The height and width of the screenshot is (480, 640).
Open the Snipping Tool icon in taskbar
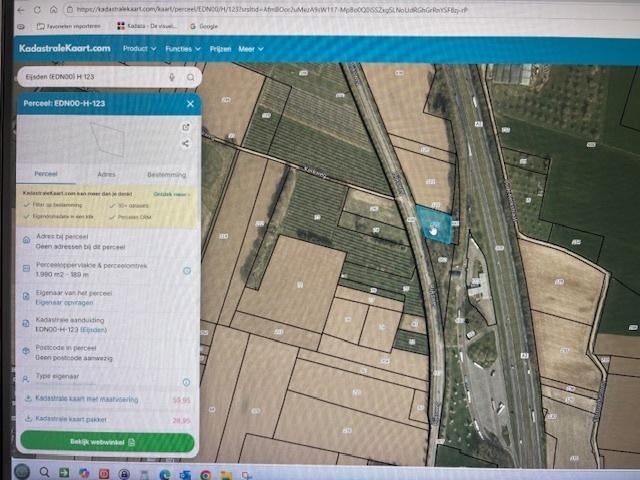[x=246, y=476]
